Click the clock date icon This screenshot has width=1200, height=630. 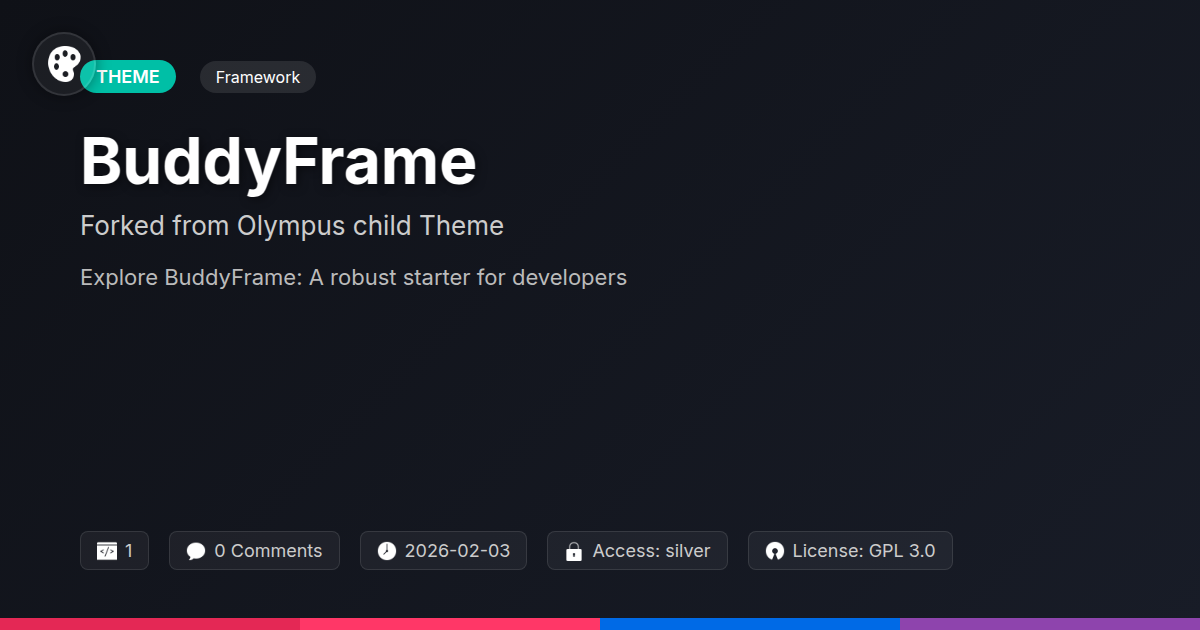[x=387, y=551]
